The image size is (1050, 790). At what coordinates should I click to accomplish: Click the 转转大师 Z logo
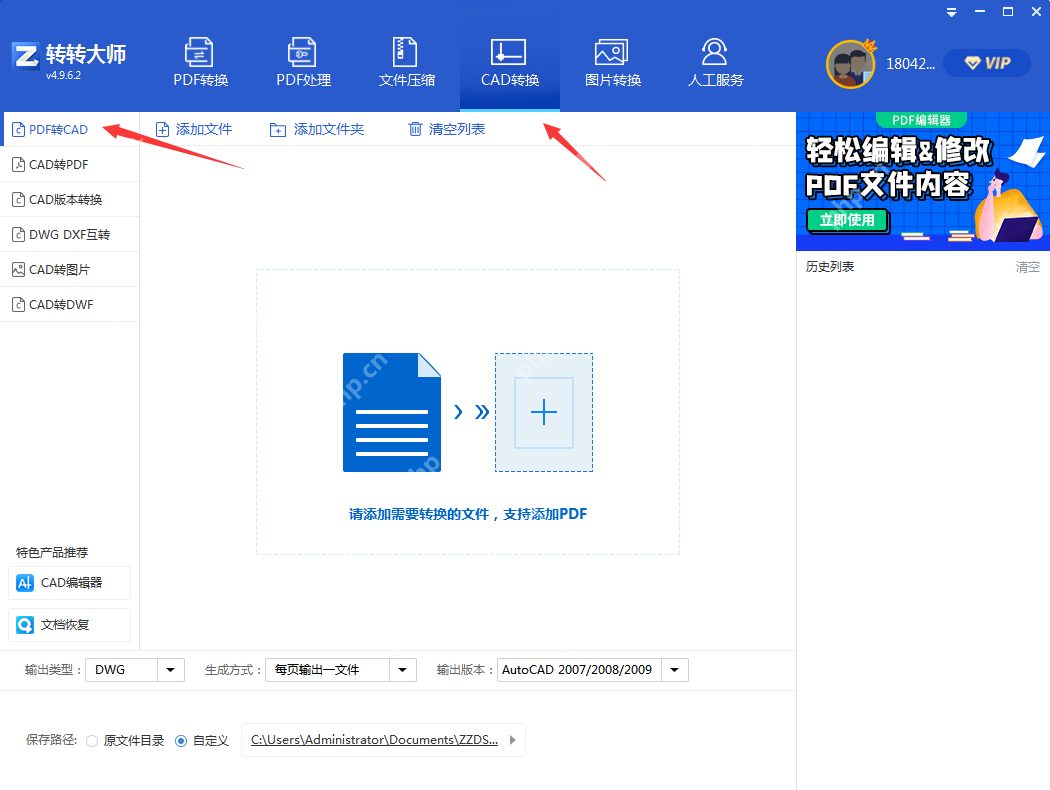coord(26,56)
